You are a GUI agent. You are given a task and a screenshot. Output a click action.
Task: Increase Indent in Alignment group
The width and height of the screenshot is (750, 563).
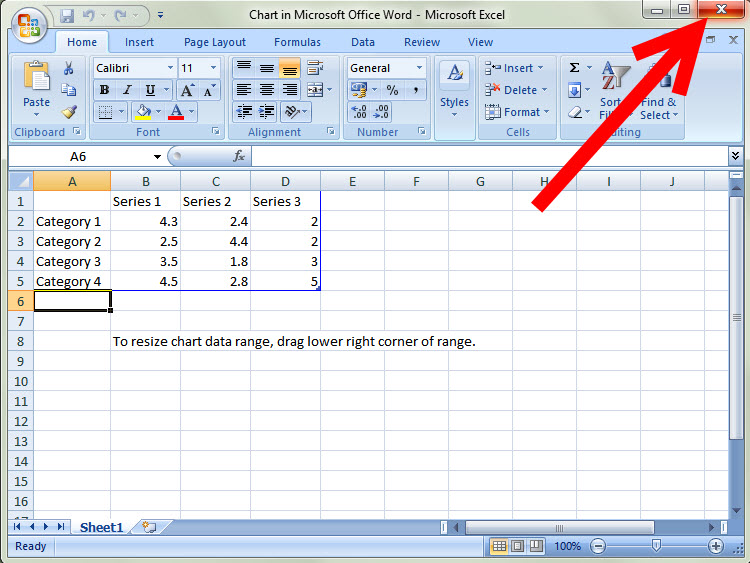(267, 112)
